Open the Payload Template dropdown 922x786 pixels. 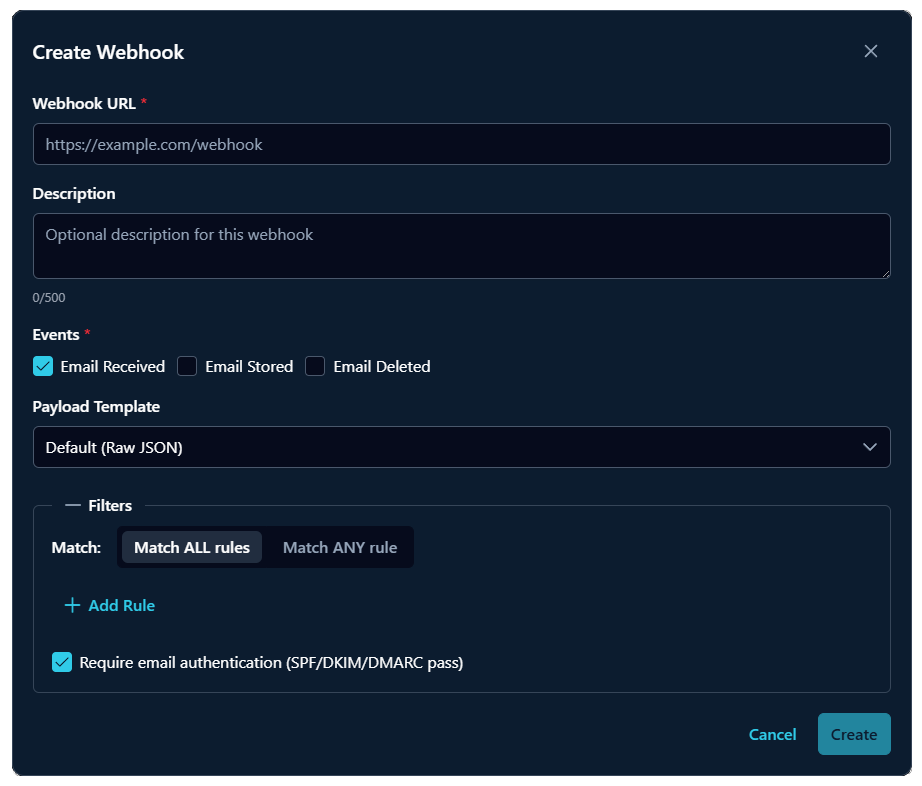click(x=461, y=447)
